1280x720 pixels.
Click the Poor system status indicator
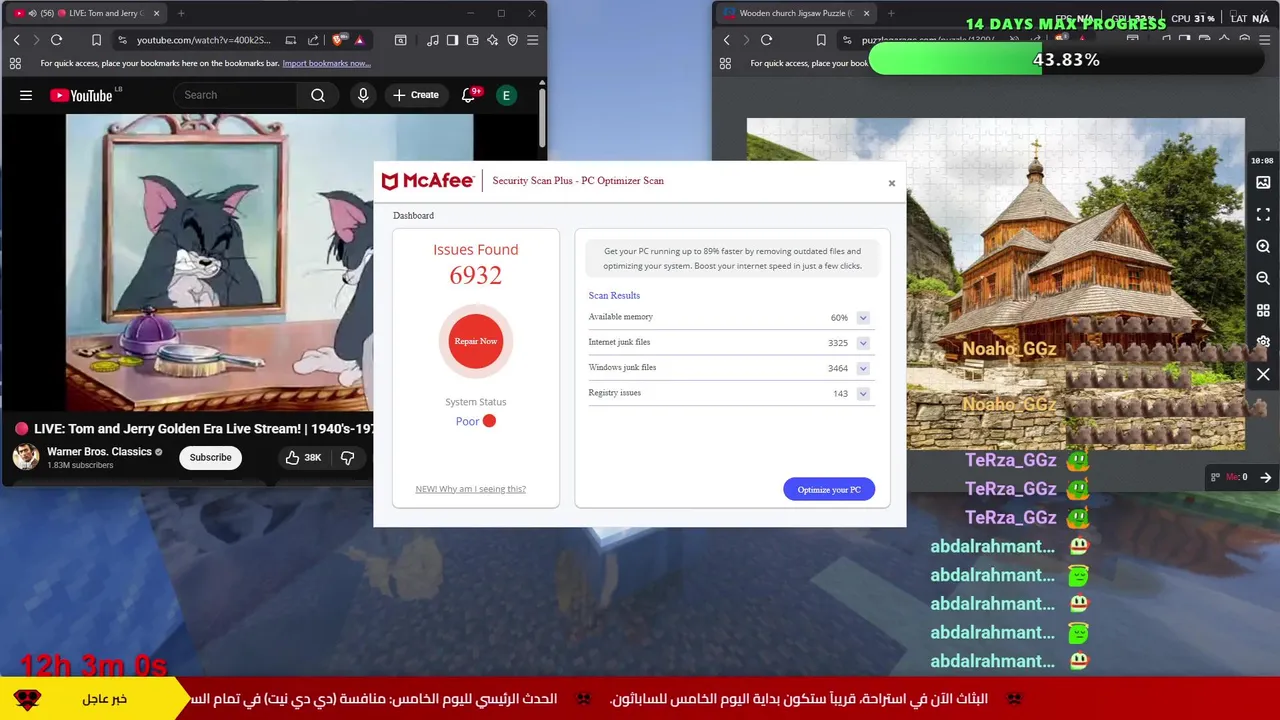click(x=476, y=421)
